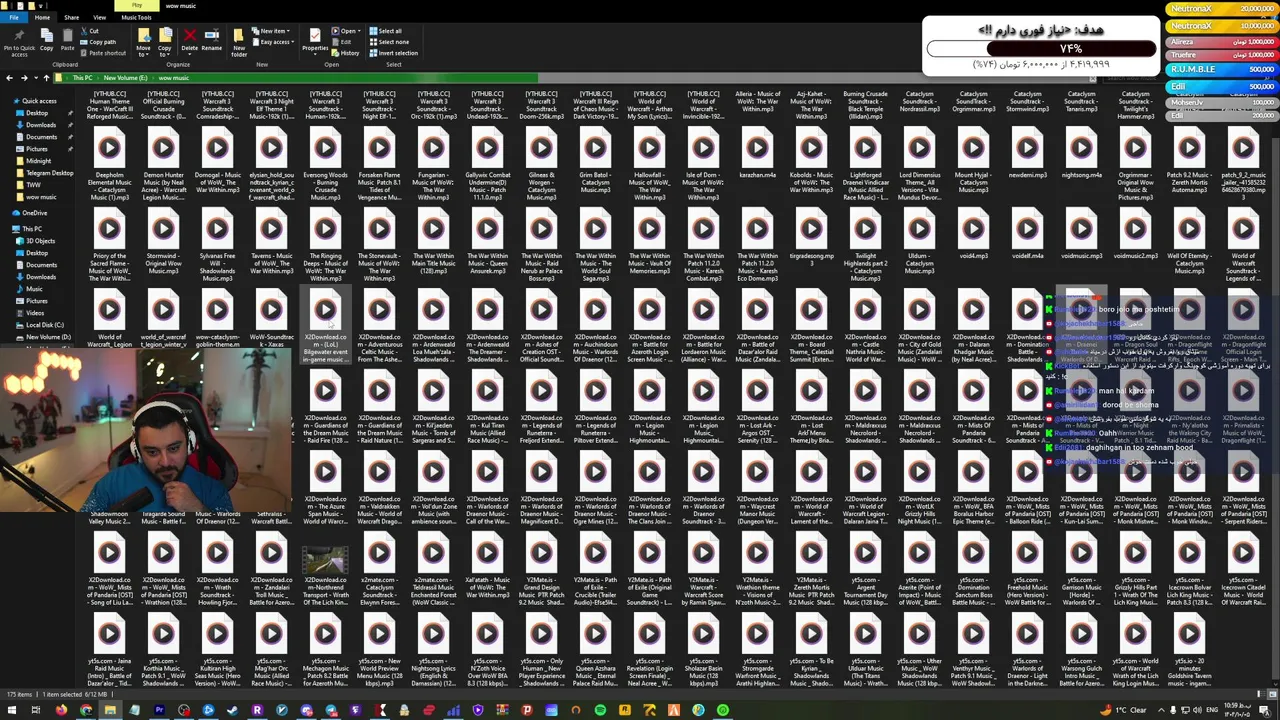Go back with the Back arrow

(x=9, y=78)
